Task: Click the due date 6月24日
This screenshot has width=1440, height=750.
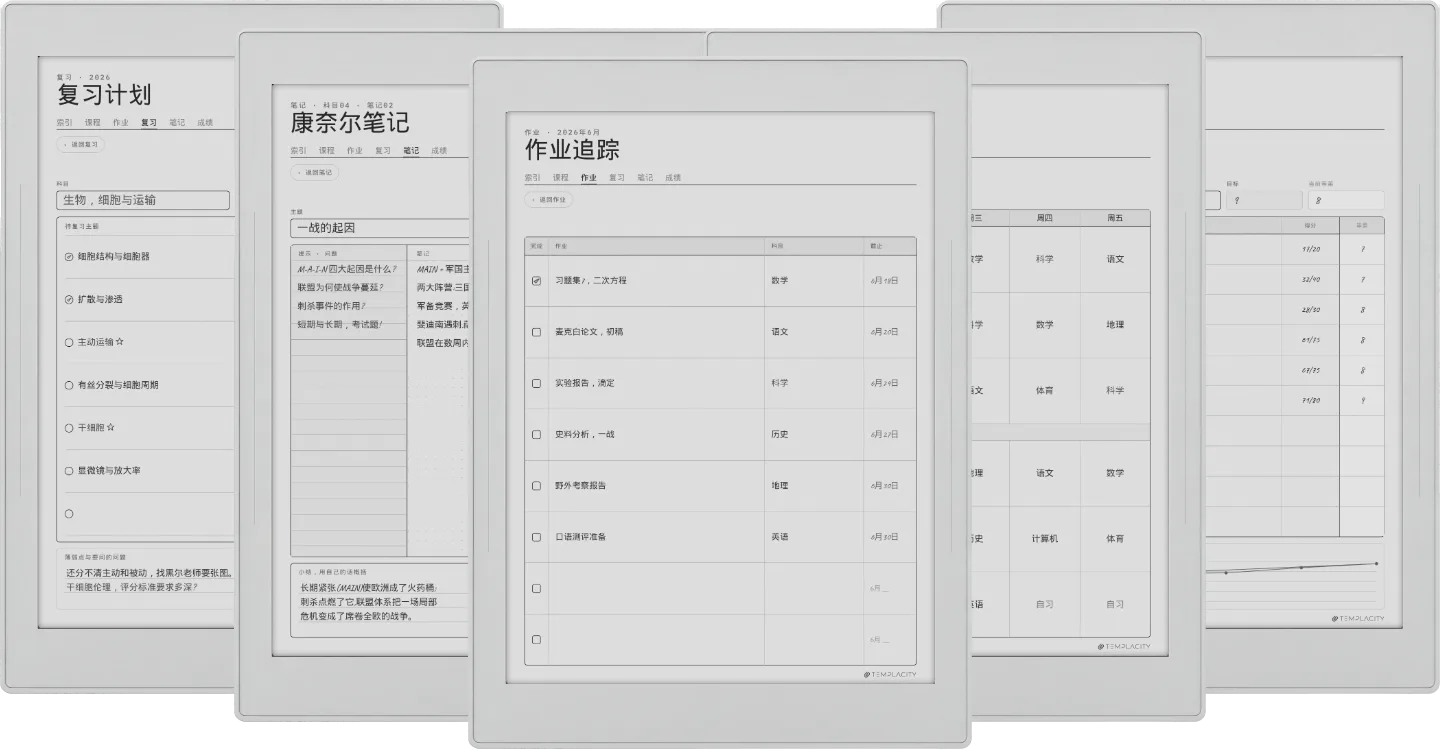Action: click(884, 383)
